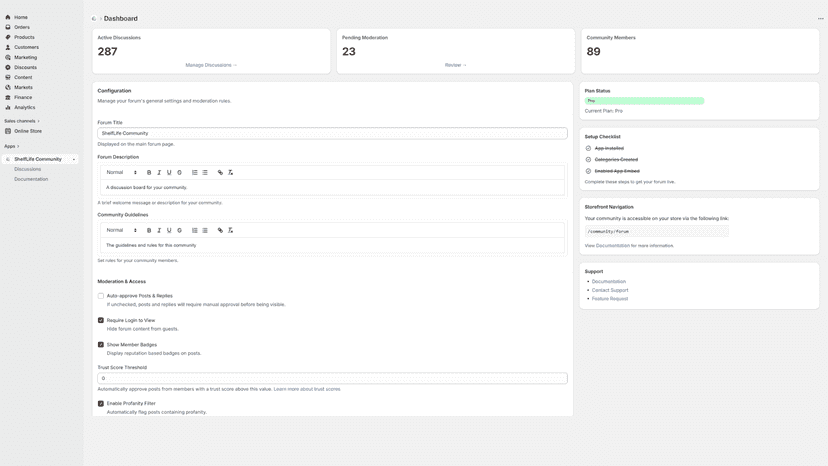The width and height of the screenshot is (828, 466).
Task: Click the Forum Title input field
Action: [332, 133]
